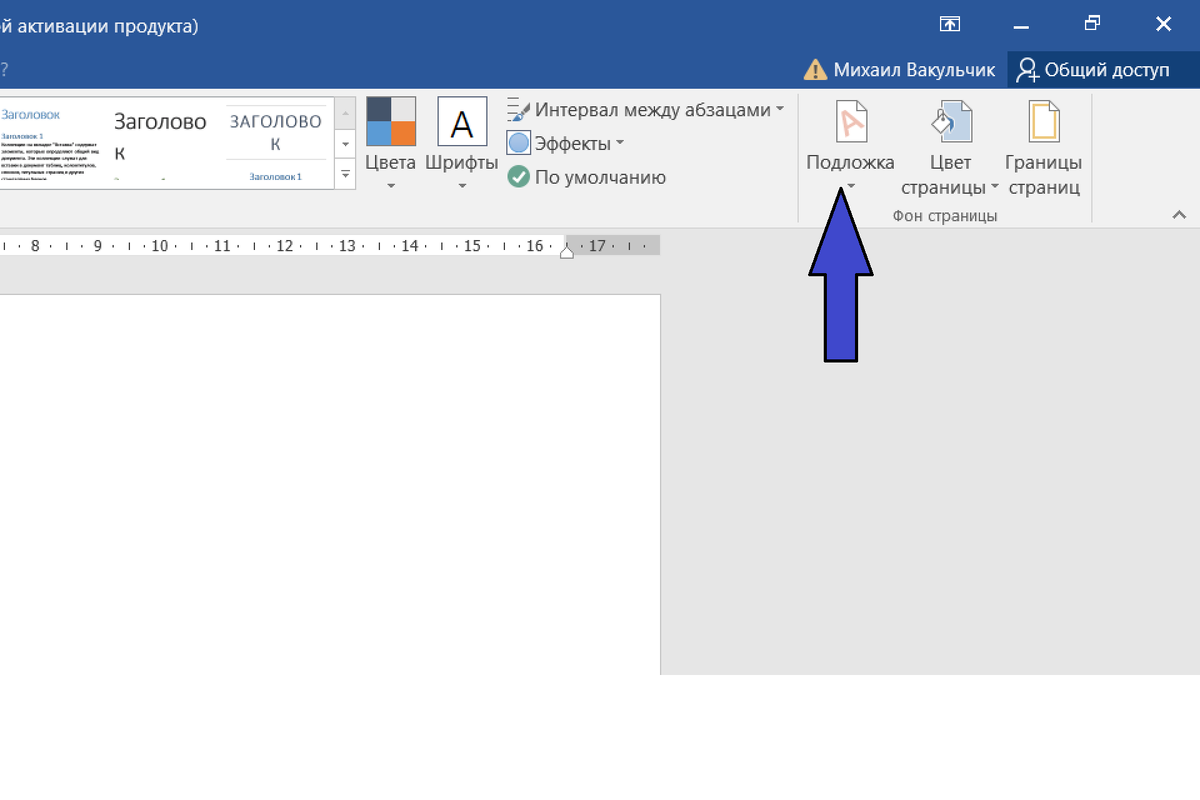Image resolution: width=1200 pixels, height=800 pixels.
Task: Open the Эффекты theme effects dropdown
Action: (566, 143)
